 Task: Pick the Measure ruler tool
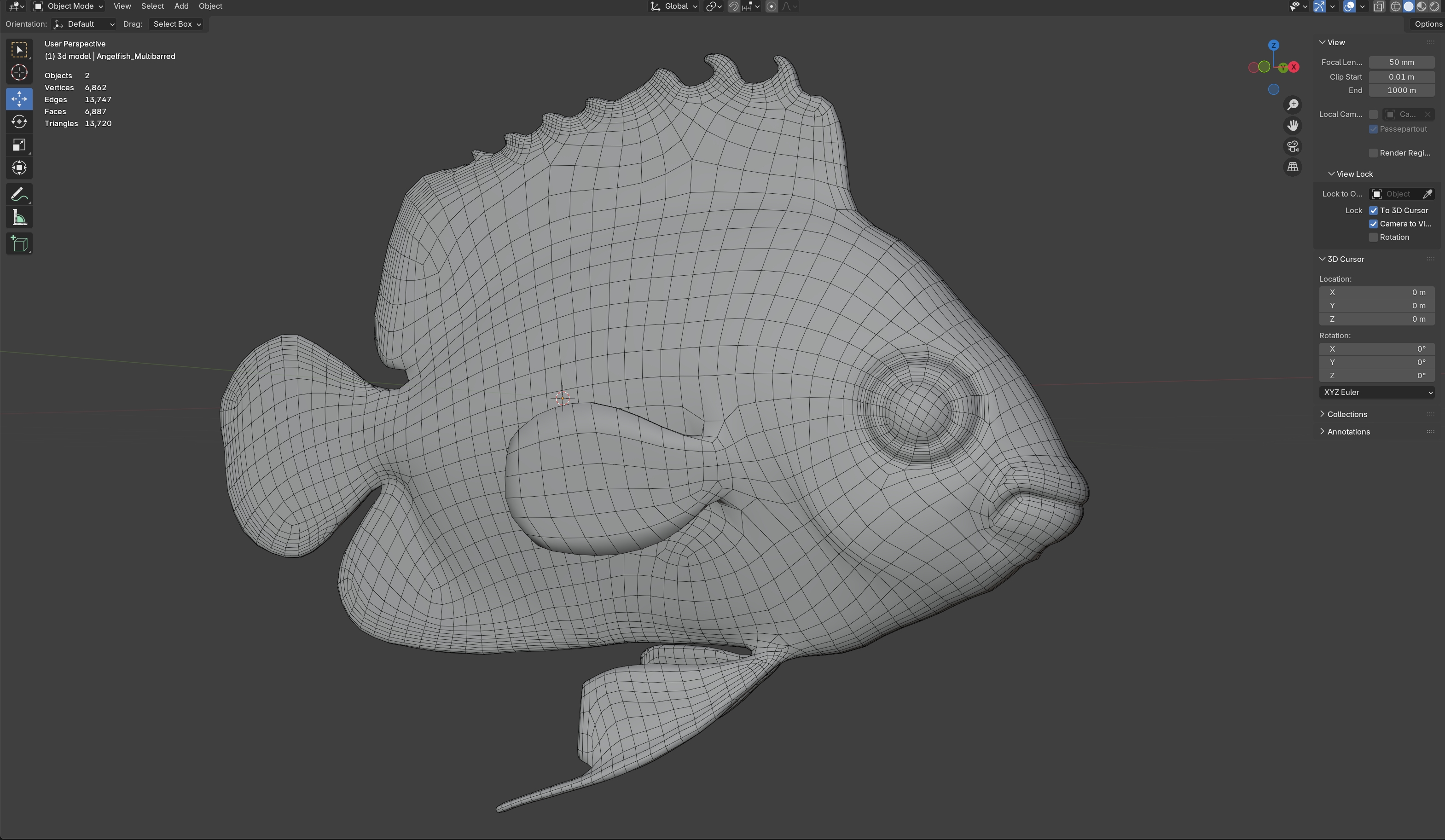19,218
